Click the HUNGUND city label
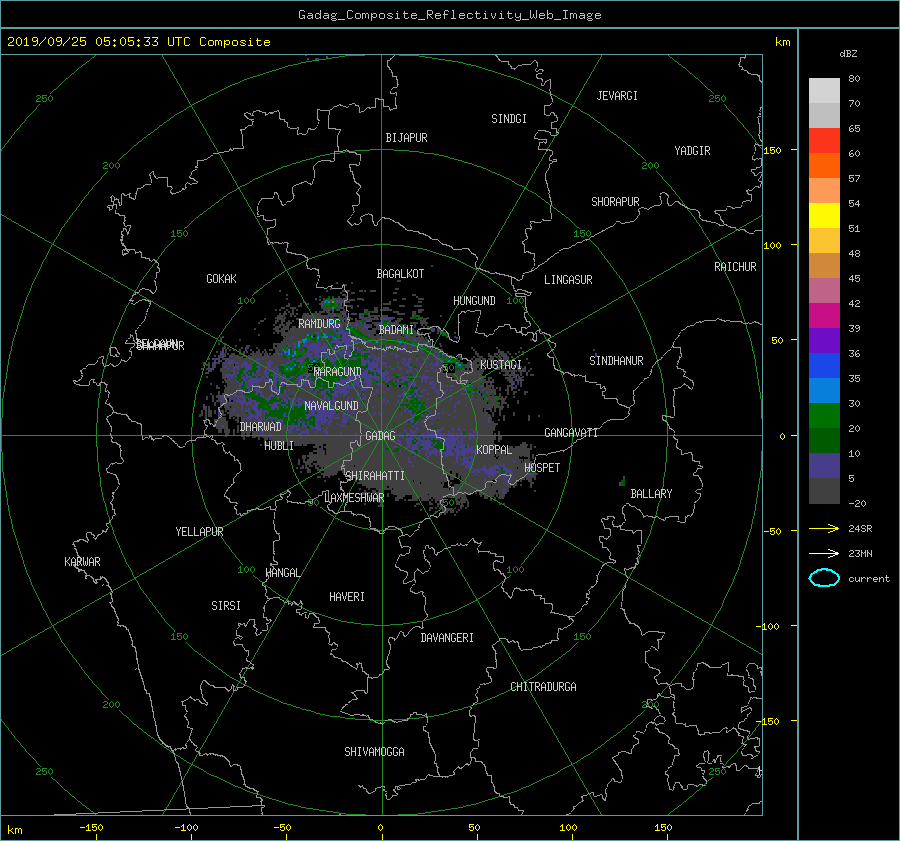 474,301
